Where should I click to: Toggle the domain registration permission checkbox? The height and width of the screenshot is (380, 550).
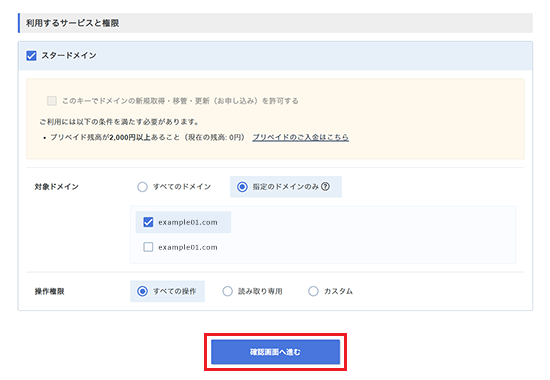52,101
